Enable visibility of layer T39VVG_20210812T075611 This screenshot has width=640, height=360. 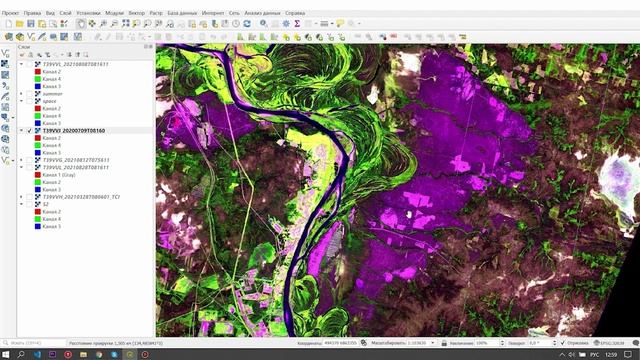(29, 160)
